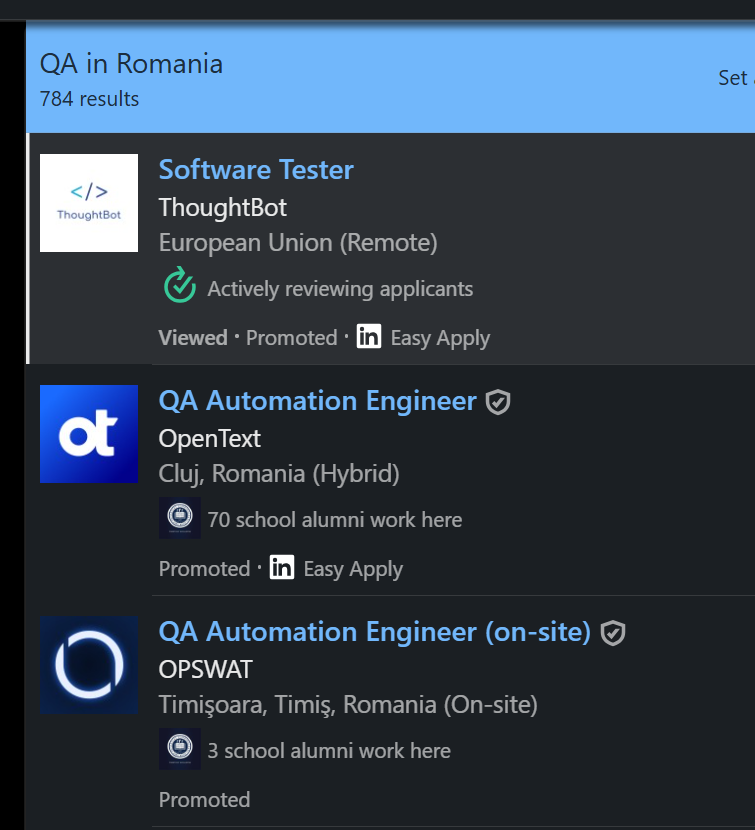
Task: Open the OpenText company logo
Action: click(89, 434)
